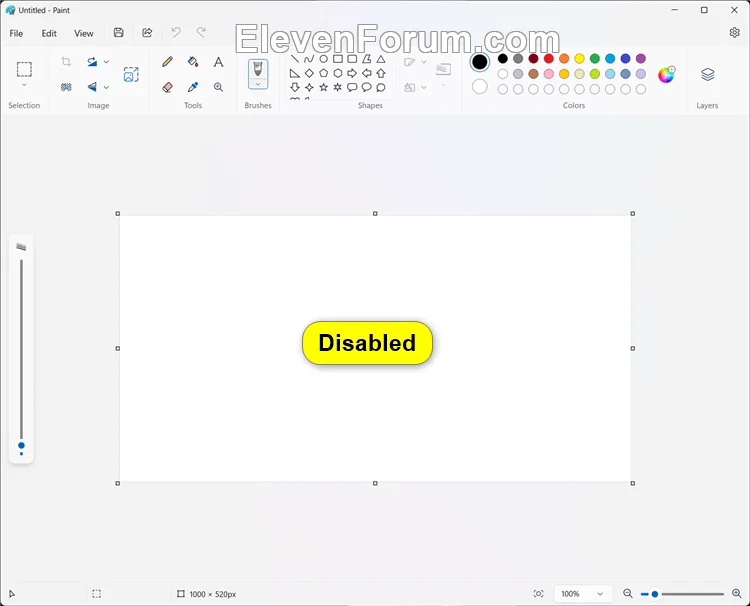The width and height of the screenshot is (750, 606).
Task: Click the Flip image icon
Action: pos(92,87)
